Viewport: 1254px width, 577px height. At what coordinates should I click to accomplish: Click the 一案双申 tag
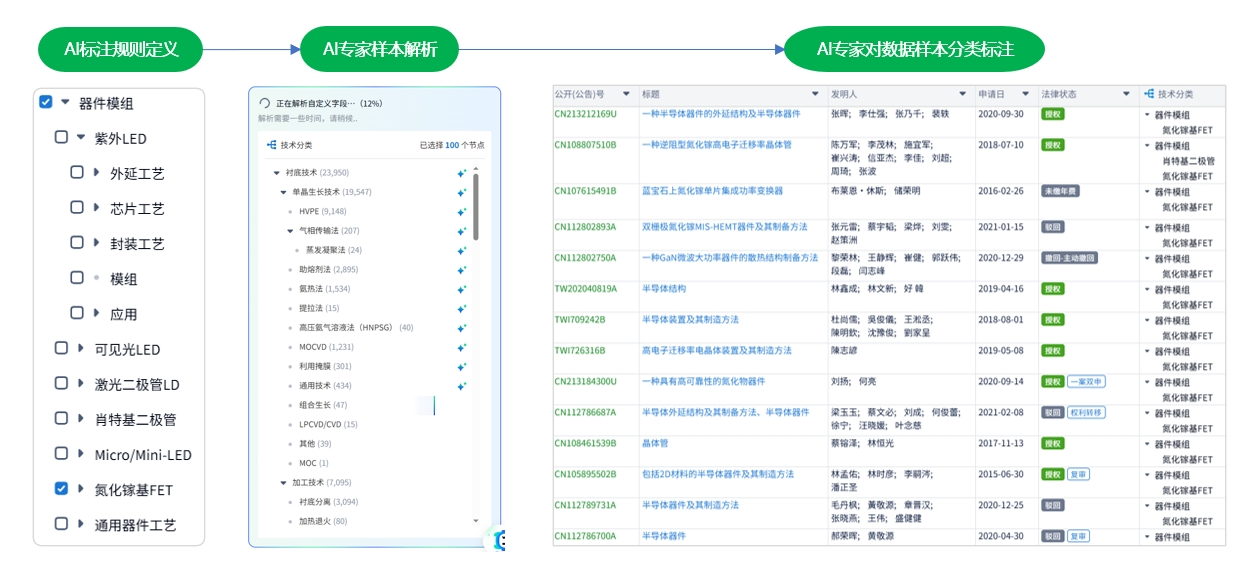coord(1085,382)
